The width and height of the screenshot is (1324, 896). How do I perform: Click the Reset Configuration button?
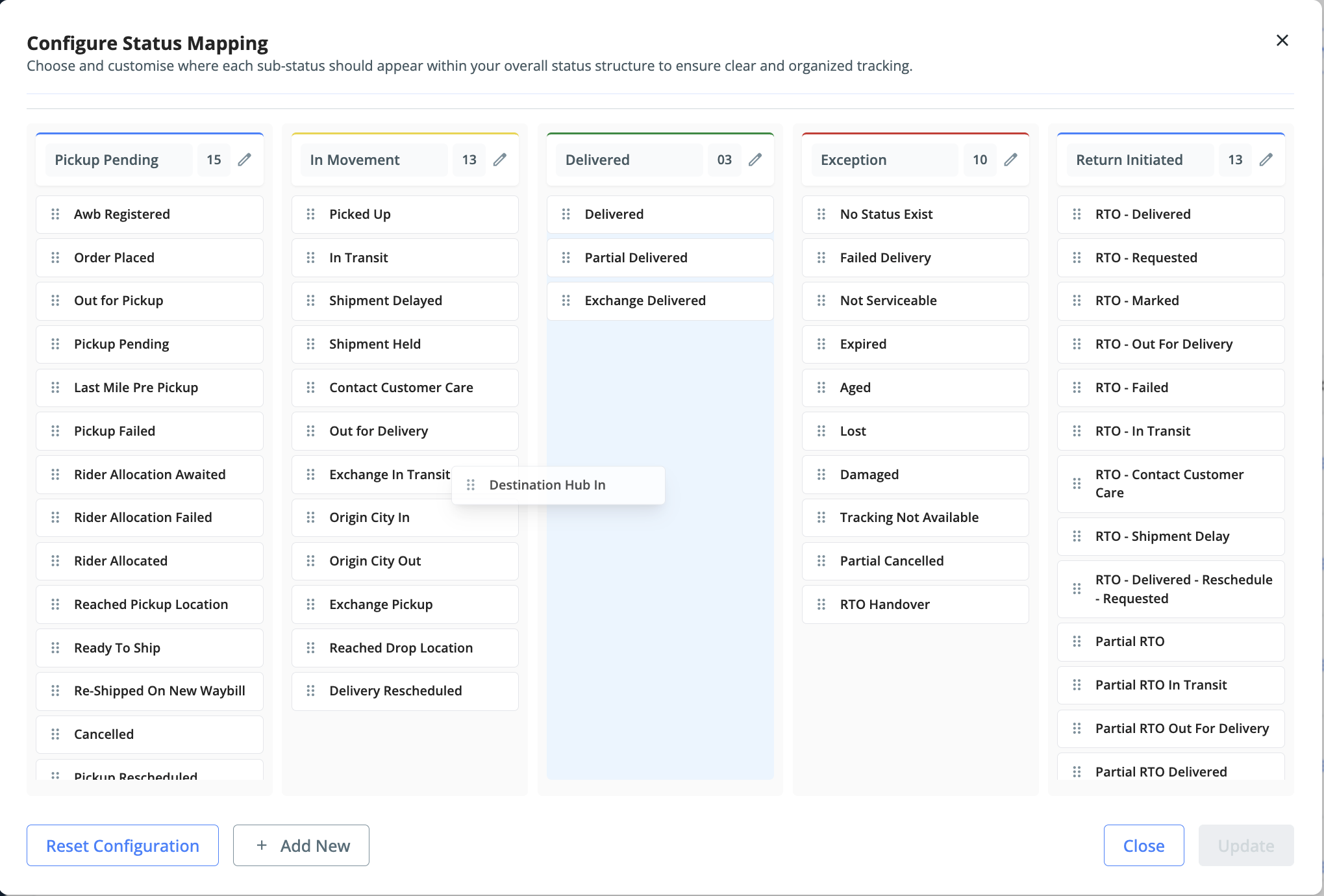(123, 845)
